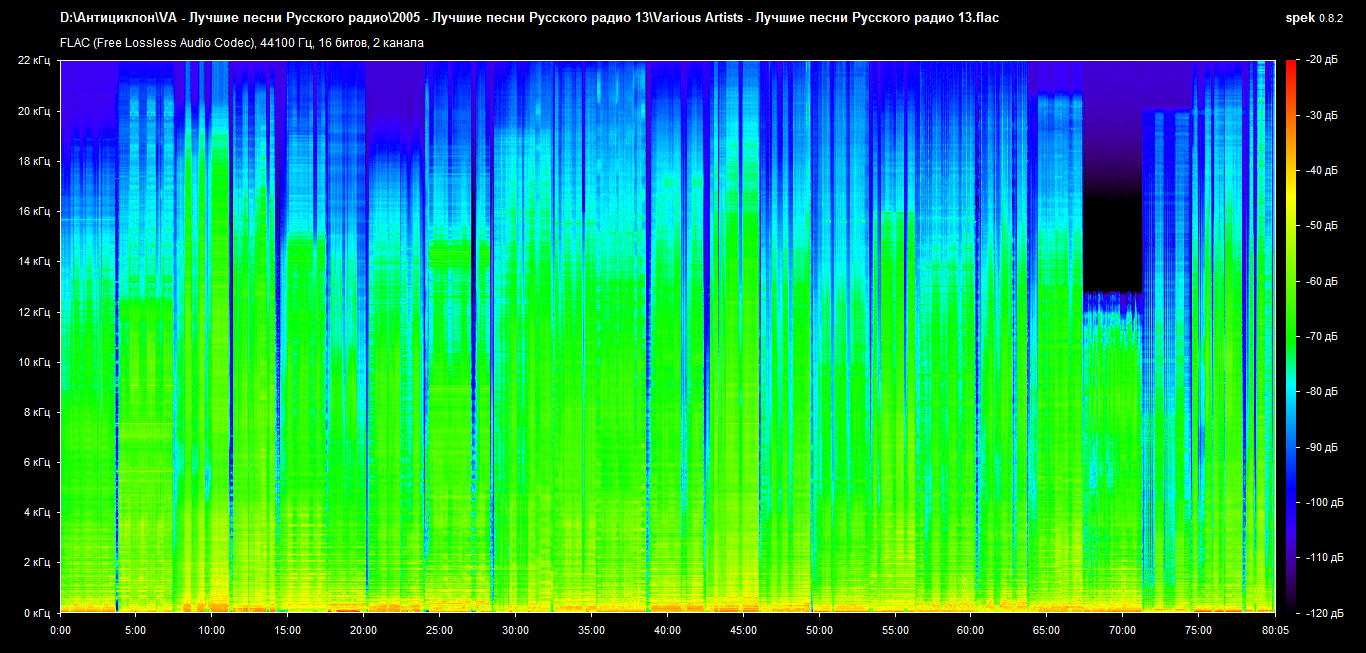Select the 35:00 time axis marker
Viewport: 1366px width, 653px height.
591,630
